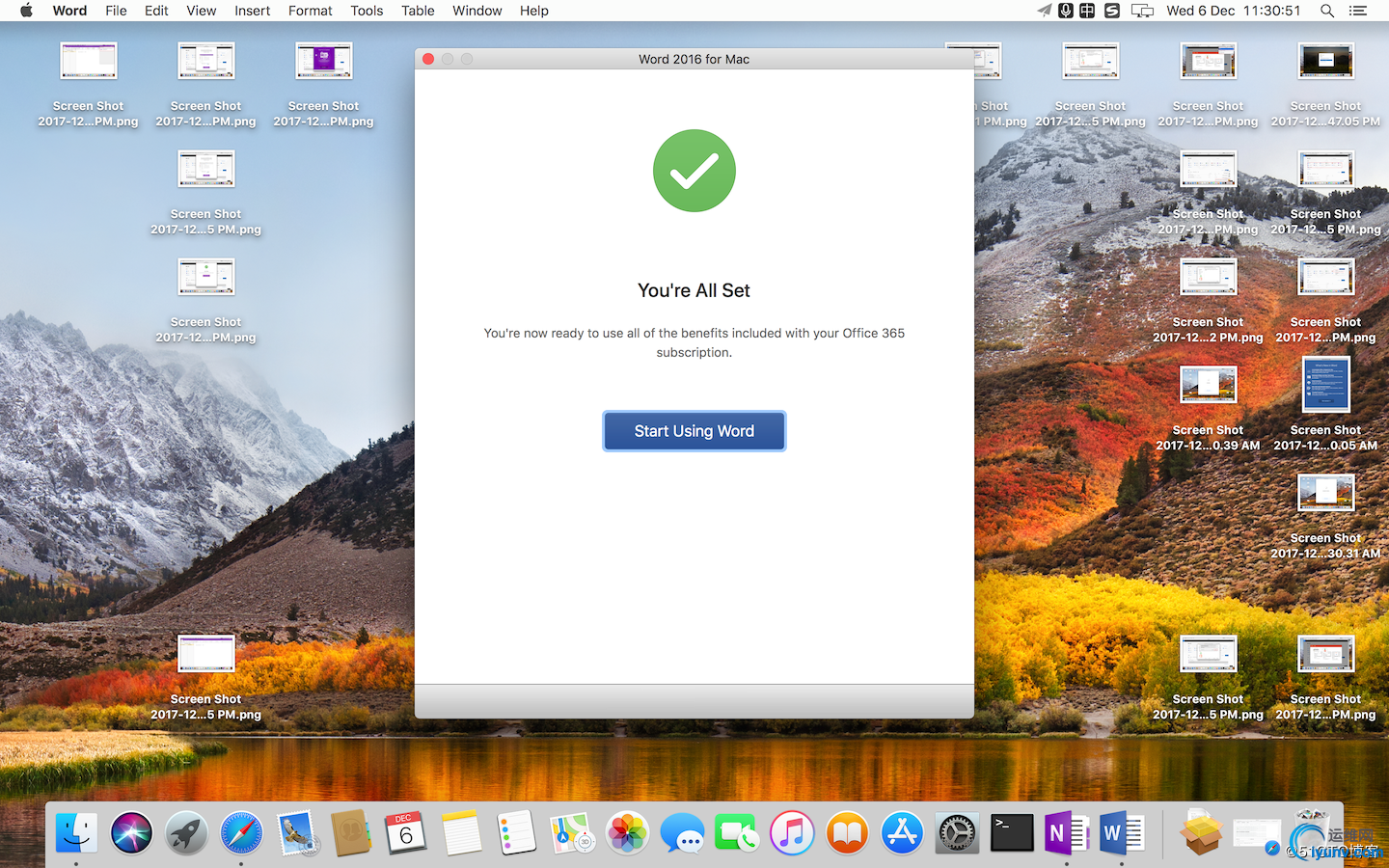This screenshot has width=1389, height=868.
Task: Open System Preferences gear in Dock
Action: pyautogui.click(x=957, y=833)
